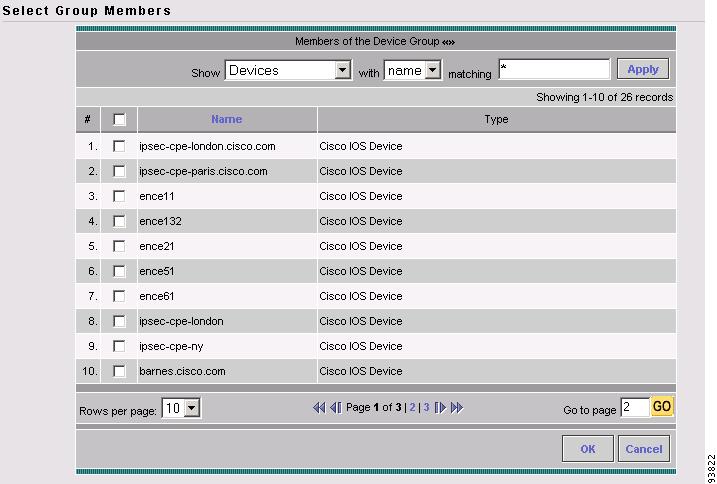Click the matching filter text field
Image resolution: width=717 pixels, height=484 pixels.
(x=554, y=70)
